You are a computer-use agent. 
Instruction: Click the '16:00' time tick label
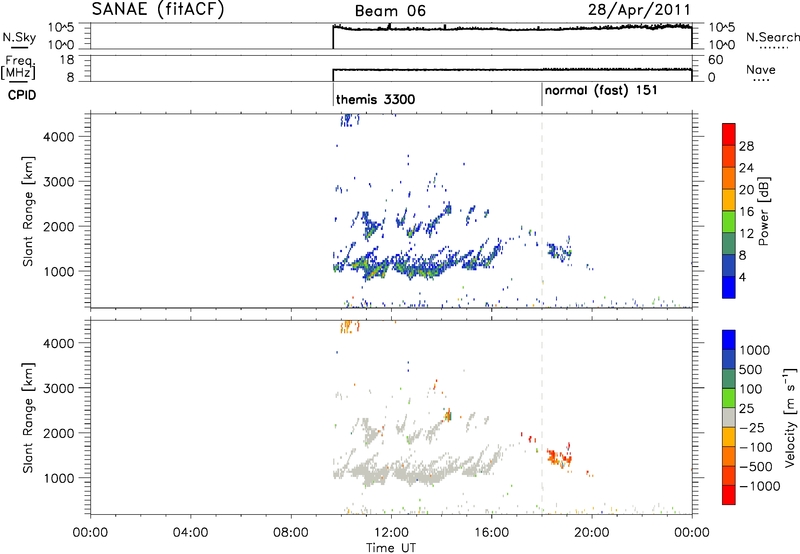coord(491,533)
